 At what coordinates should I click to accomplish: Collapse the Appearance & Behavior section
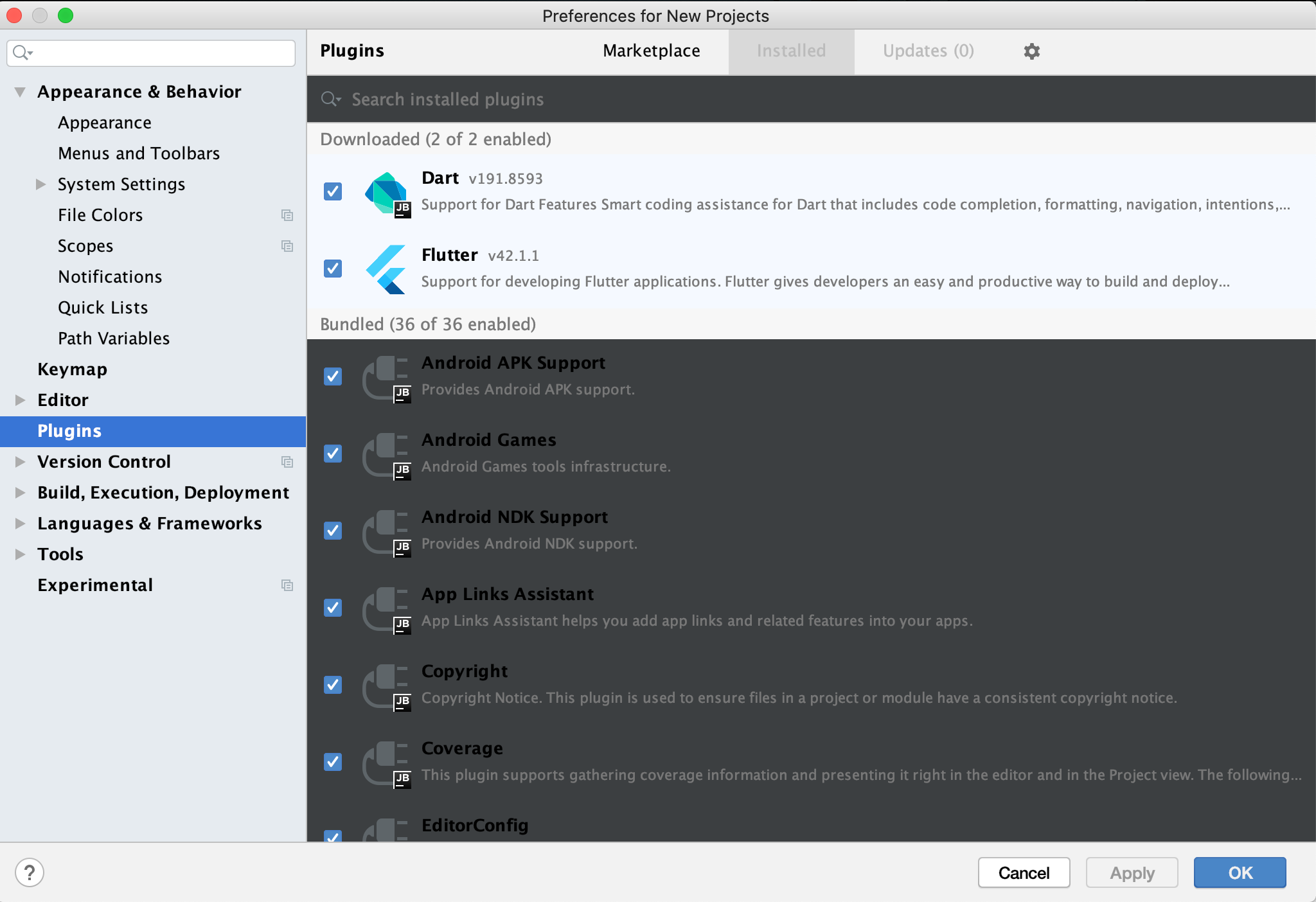click(x=21, y=92)
